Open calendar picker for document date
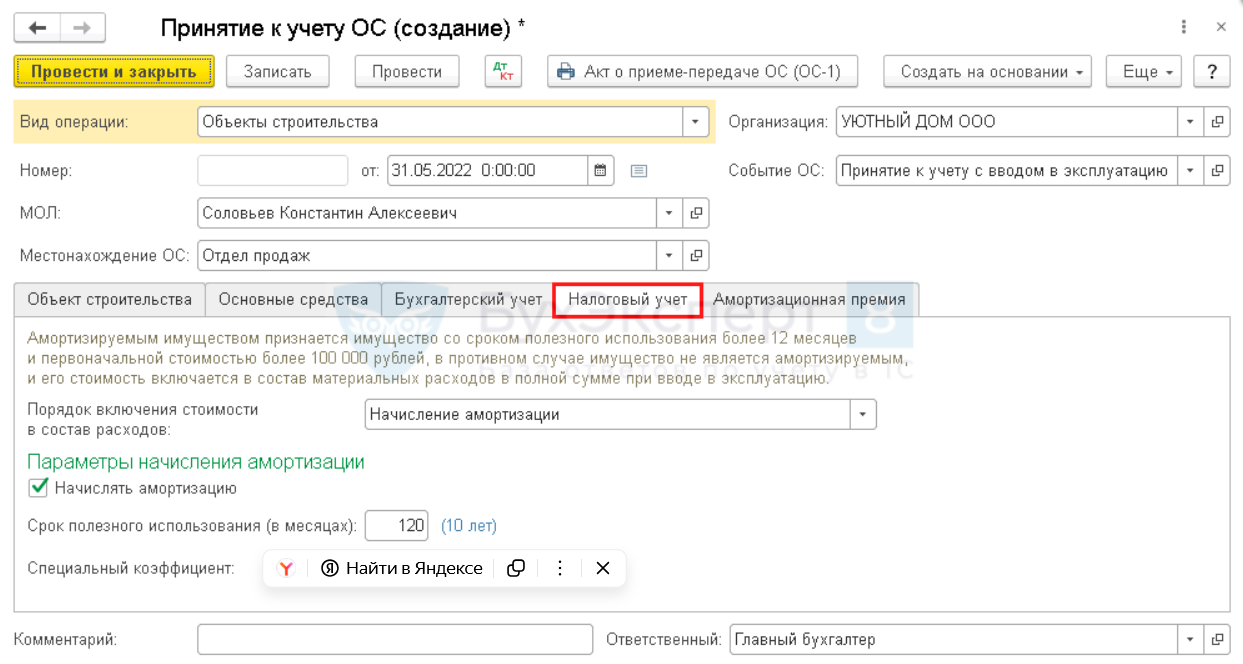The image size is (1243, 664). (600, 170)
